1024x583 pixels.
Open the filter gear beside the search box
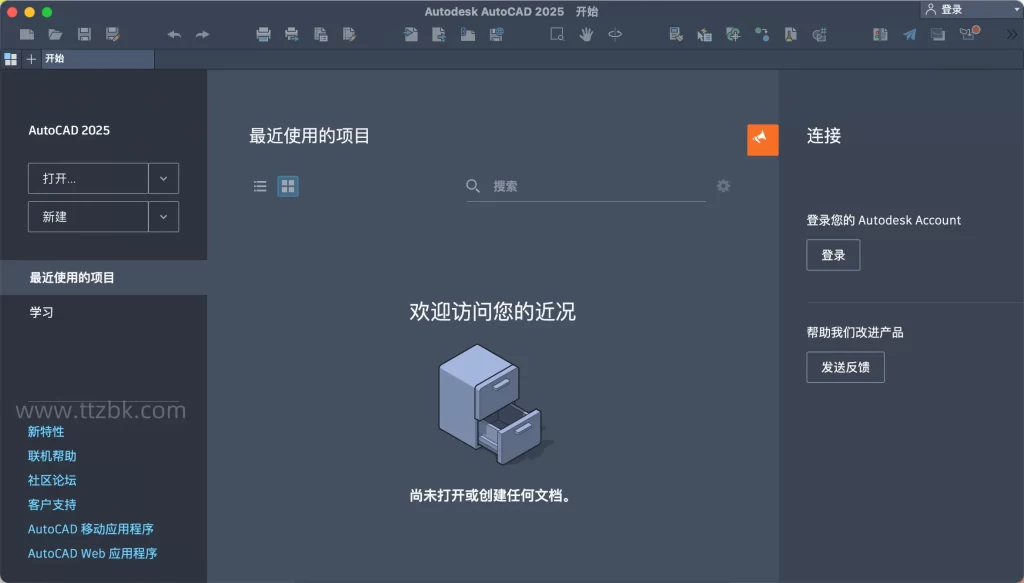[x=723, y=186]
